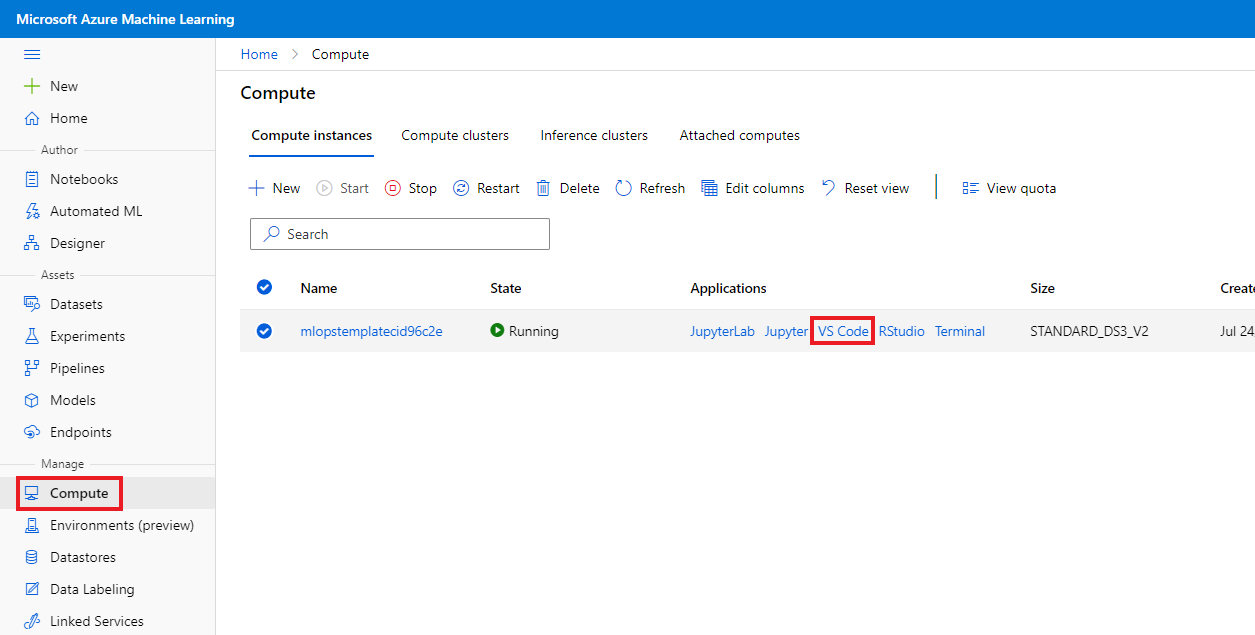Click the Compute monitor icon in sidebar
The height and width of the screenshot is (635, 1255).
pyautogui.click(x=32, y=493)
